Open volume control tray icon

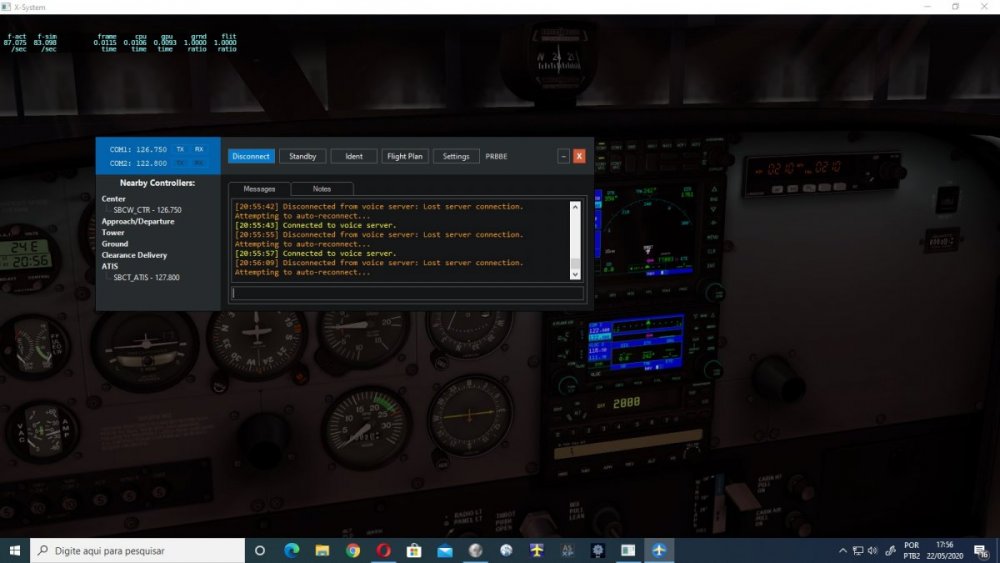[872, 551]
